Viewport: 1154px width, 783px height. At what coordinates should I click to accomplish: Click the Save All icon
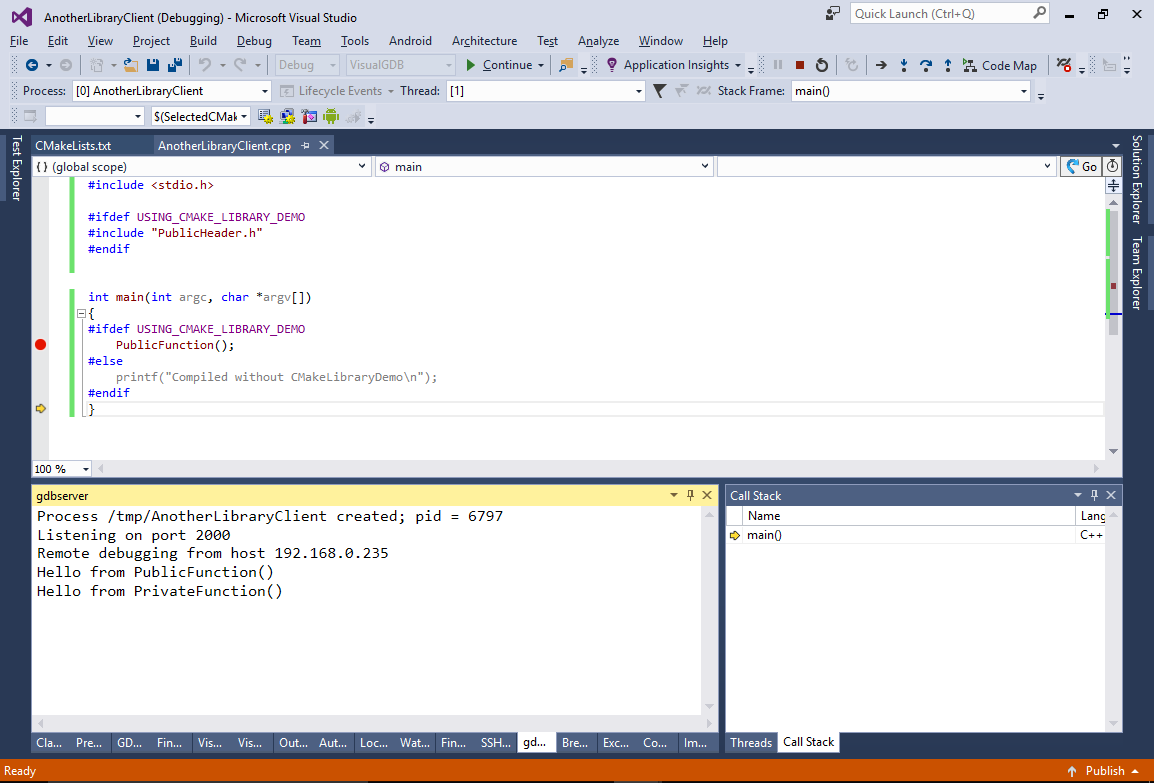(x=175, y=65)
